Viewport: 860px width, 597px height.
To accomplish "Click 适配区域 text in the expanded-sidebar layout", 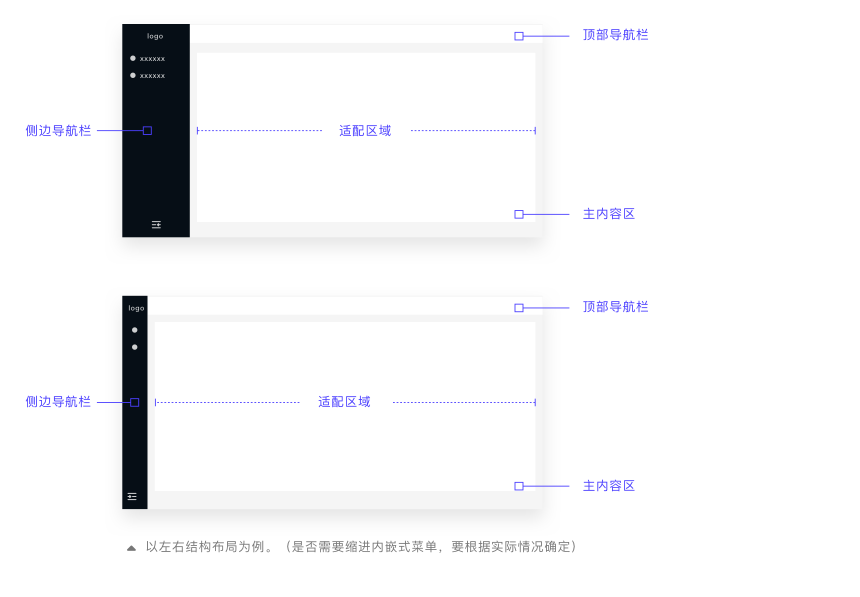I will pyautogui.click(x=365, y=131).
